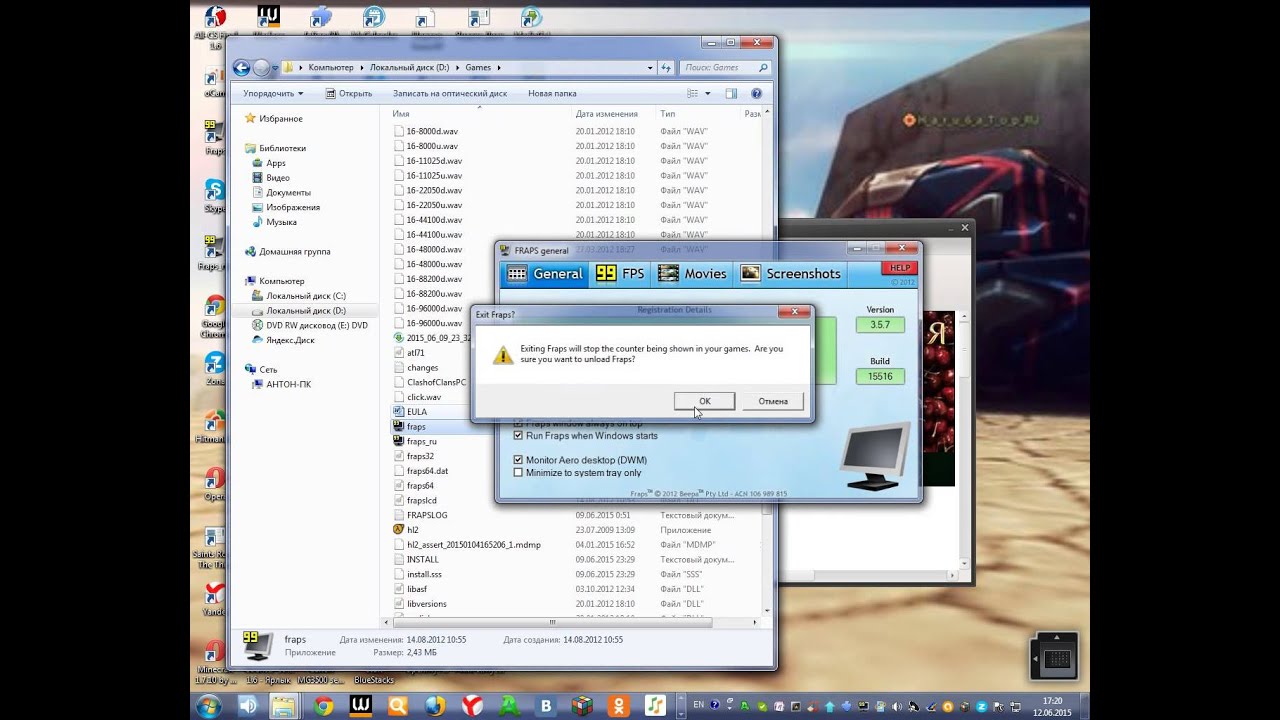Click EN language indicator in tray
Viewport: 1280px width, 720px height.
click(x=698, y=706)
